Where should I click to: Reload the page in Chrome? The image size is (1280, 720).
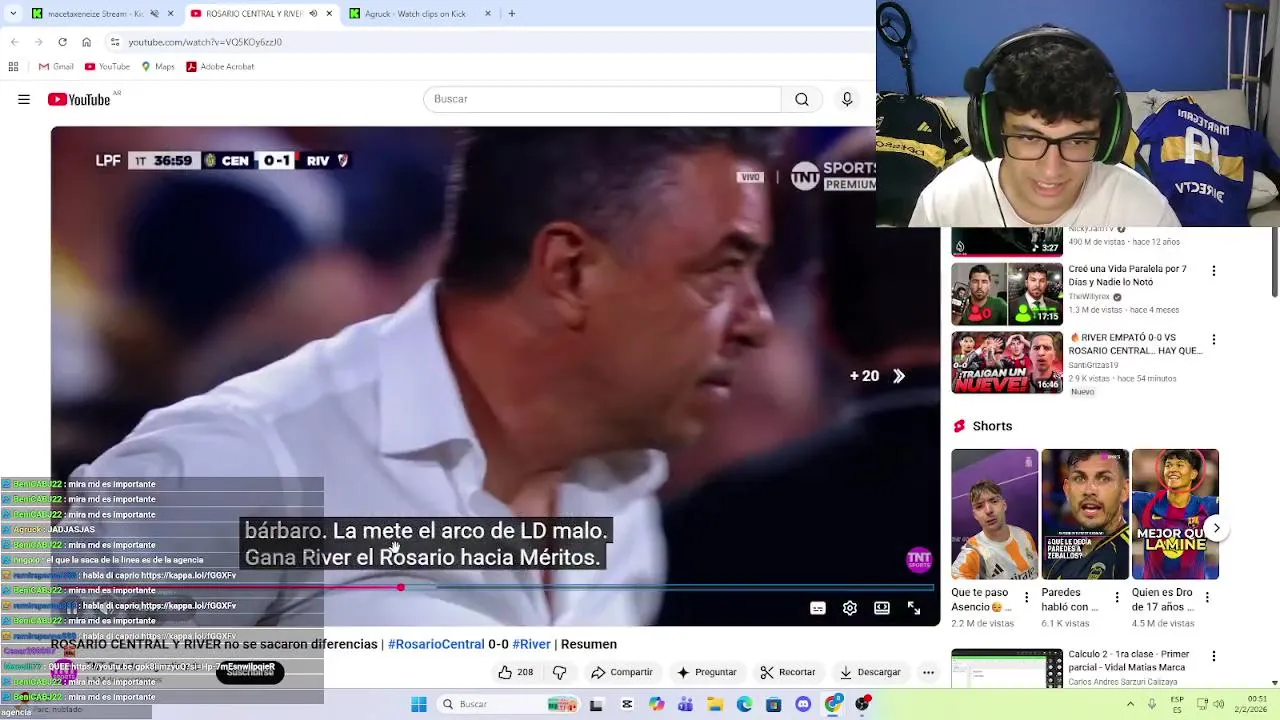pos(62,42)
